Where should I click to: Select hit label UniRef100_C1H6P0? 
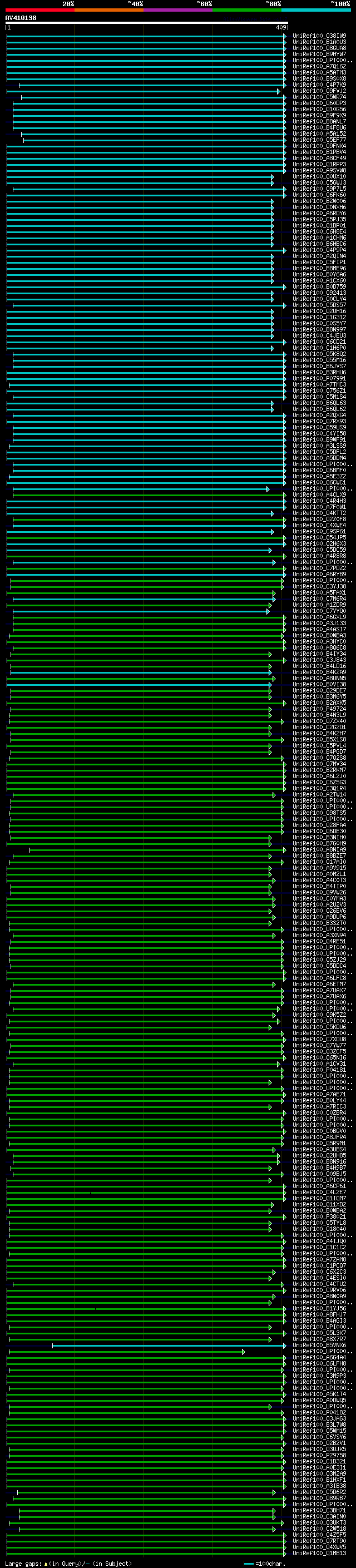click(x=319, y=348)
